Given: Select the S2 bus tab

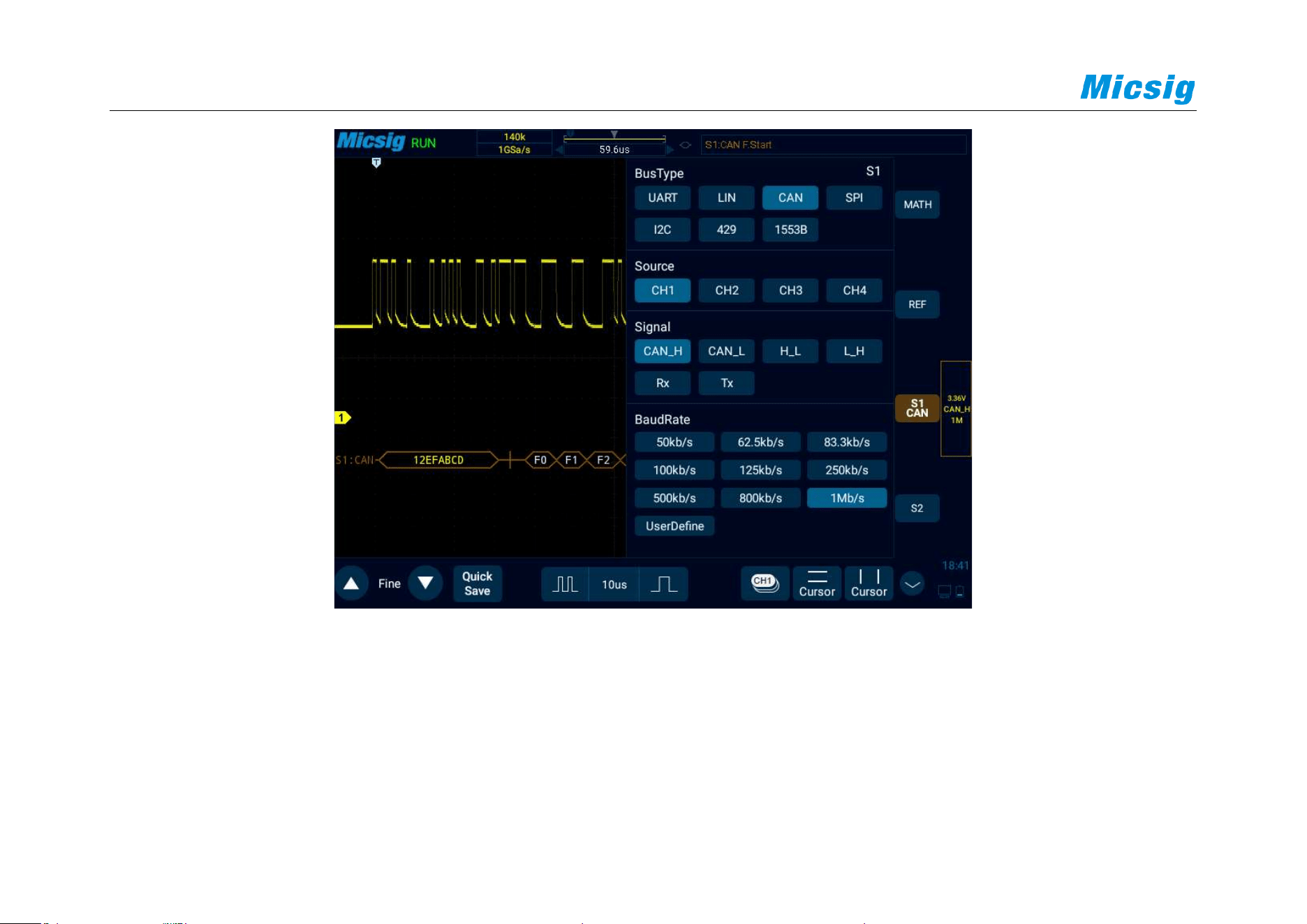Looking at the screenshot, I should (917, 508).
